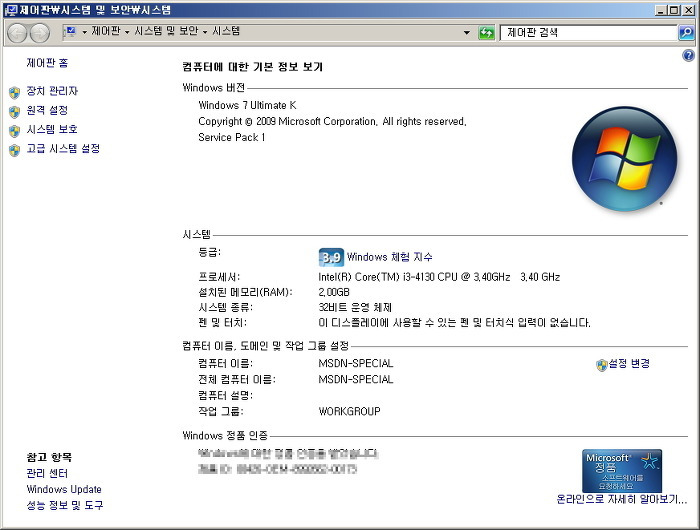Click shield icon beside 고급 시스템 설정
Viewport: 700px width, 530px height.
15,150
